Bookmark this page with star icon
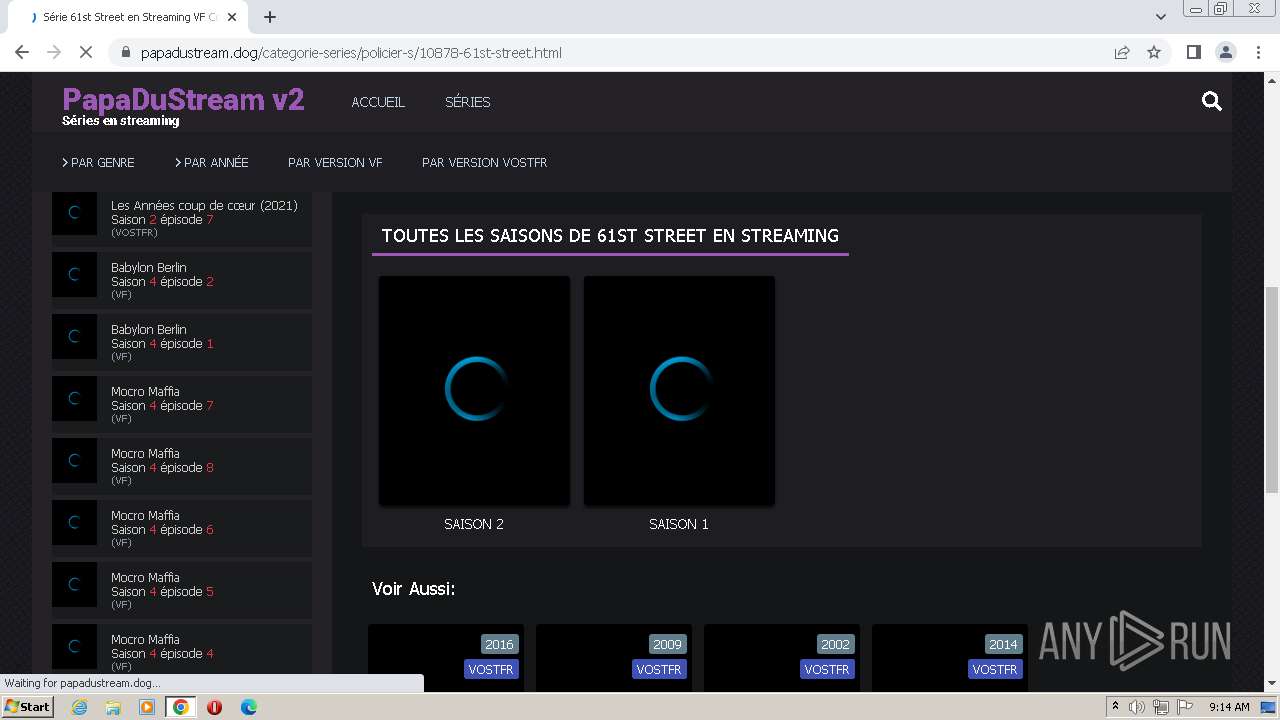The image size is (1280, 720). coord(1154,52)
